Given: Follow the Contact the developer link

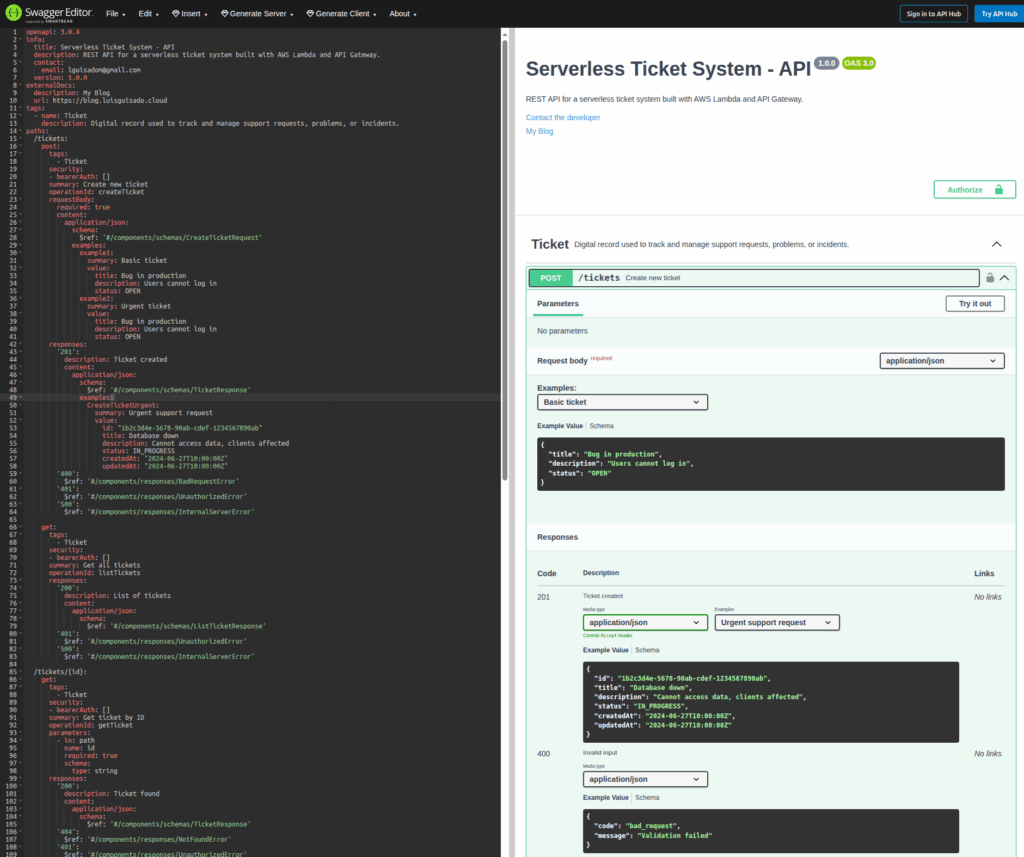Looking at the screenshot, I should [563, 117].
